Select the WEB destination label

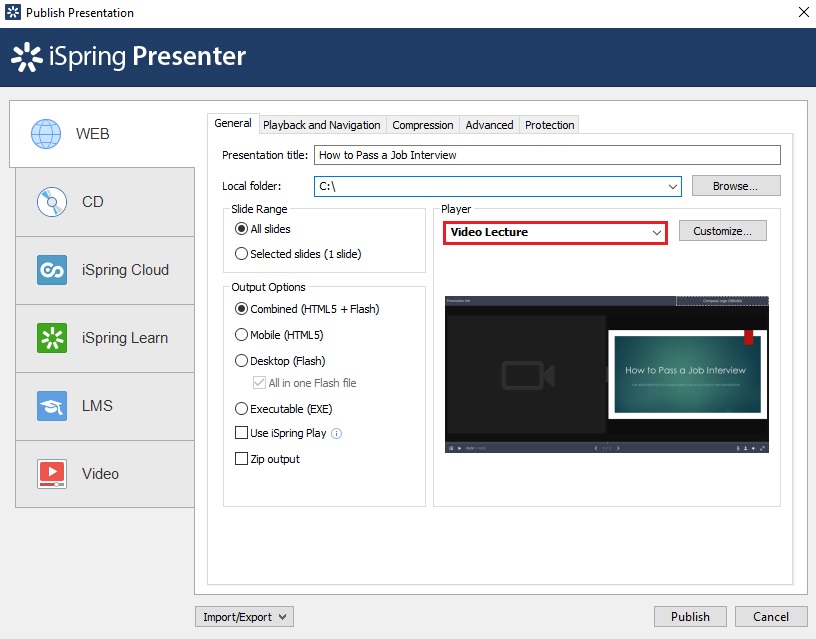point(93,134)
